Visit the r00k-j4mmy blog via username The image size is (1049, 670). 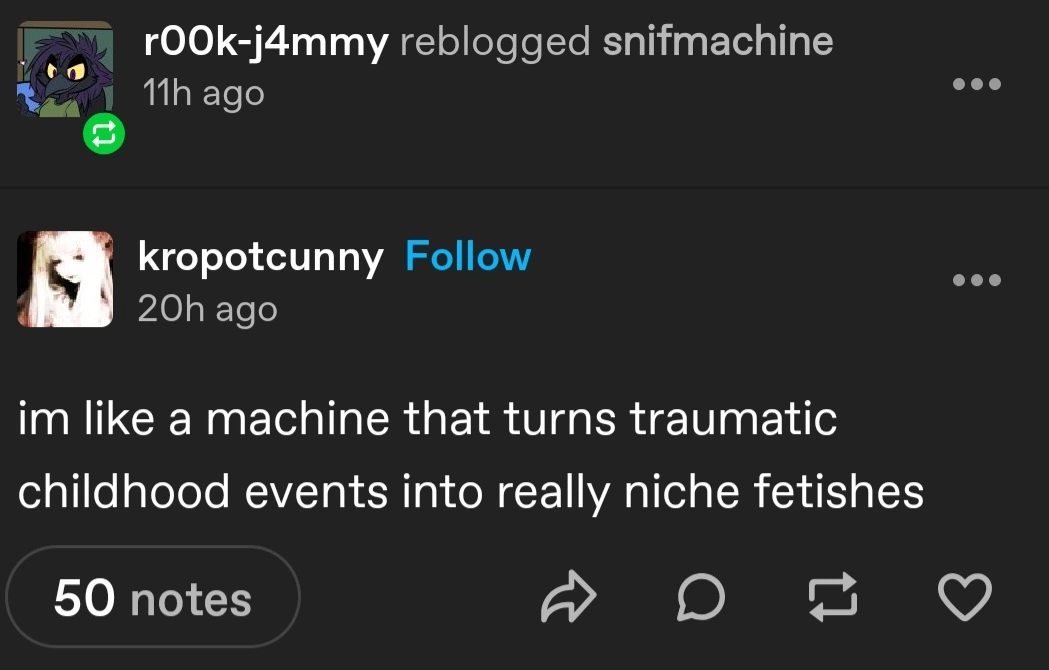point(265,42)
